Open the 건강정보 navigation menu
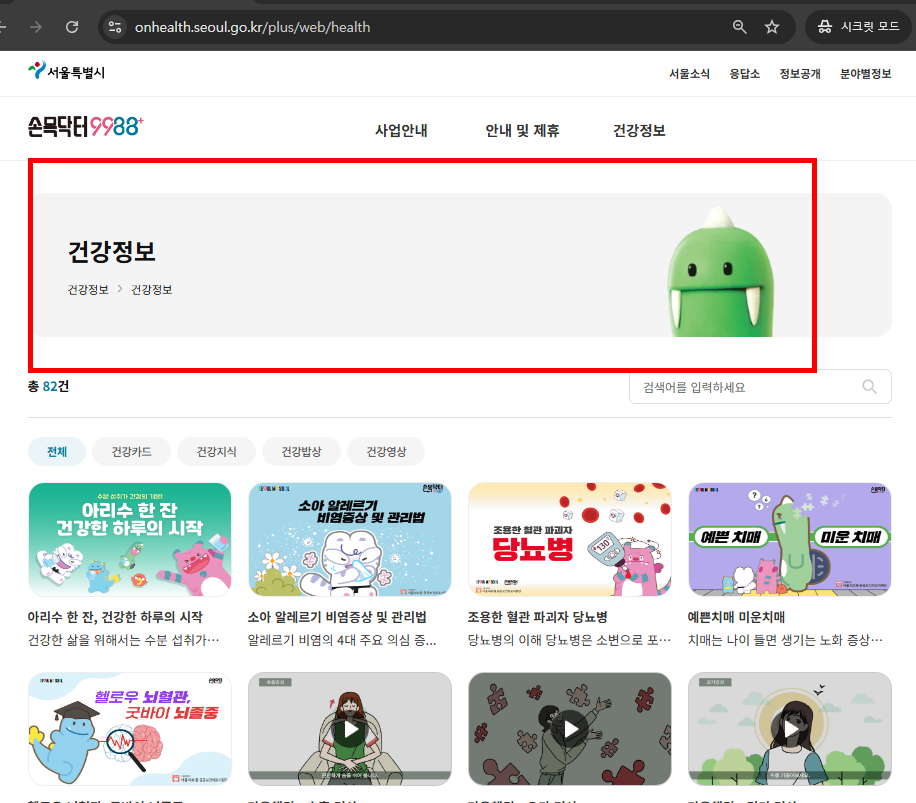The width and height of the screenshot is (916, 803). 639,129
